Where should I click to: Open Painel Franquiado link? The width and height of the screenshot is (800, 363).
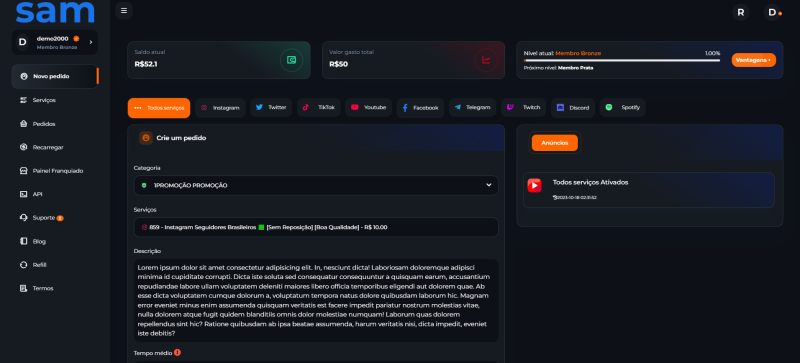point(58,171)
